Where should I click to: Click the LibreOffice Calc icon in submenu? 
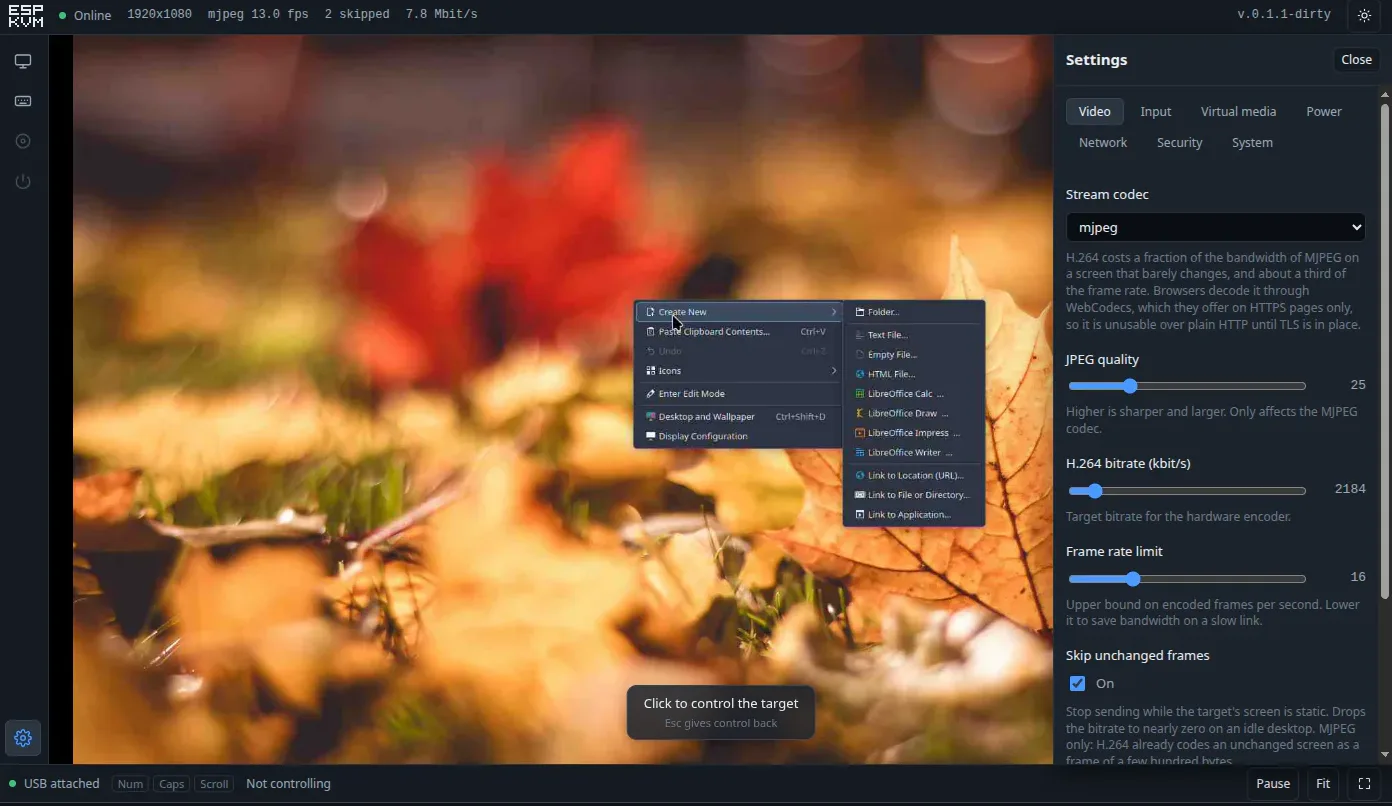pyautogui.click(x=859, y=394)
